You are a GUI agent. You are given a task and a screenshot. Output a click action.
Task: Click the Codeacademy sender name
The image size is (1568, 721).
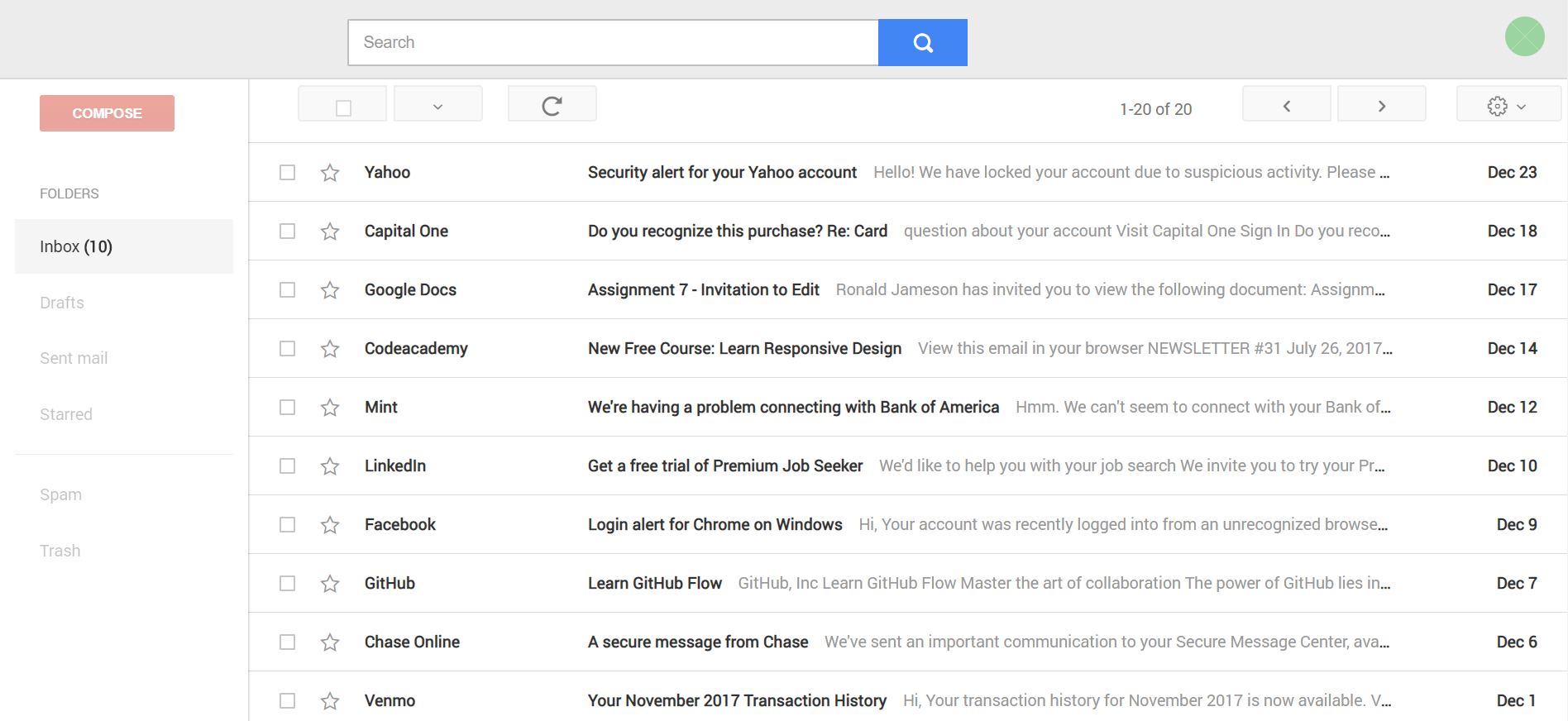416,348
